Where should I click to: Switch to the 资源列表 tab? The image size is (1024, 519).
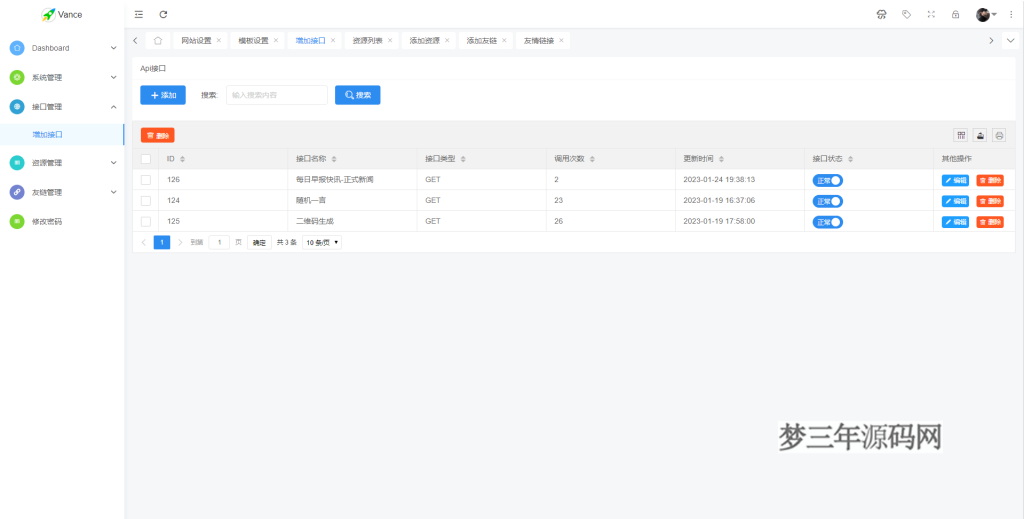pyautogui.click(x=368, y=40)
